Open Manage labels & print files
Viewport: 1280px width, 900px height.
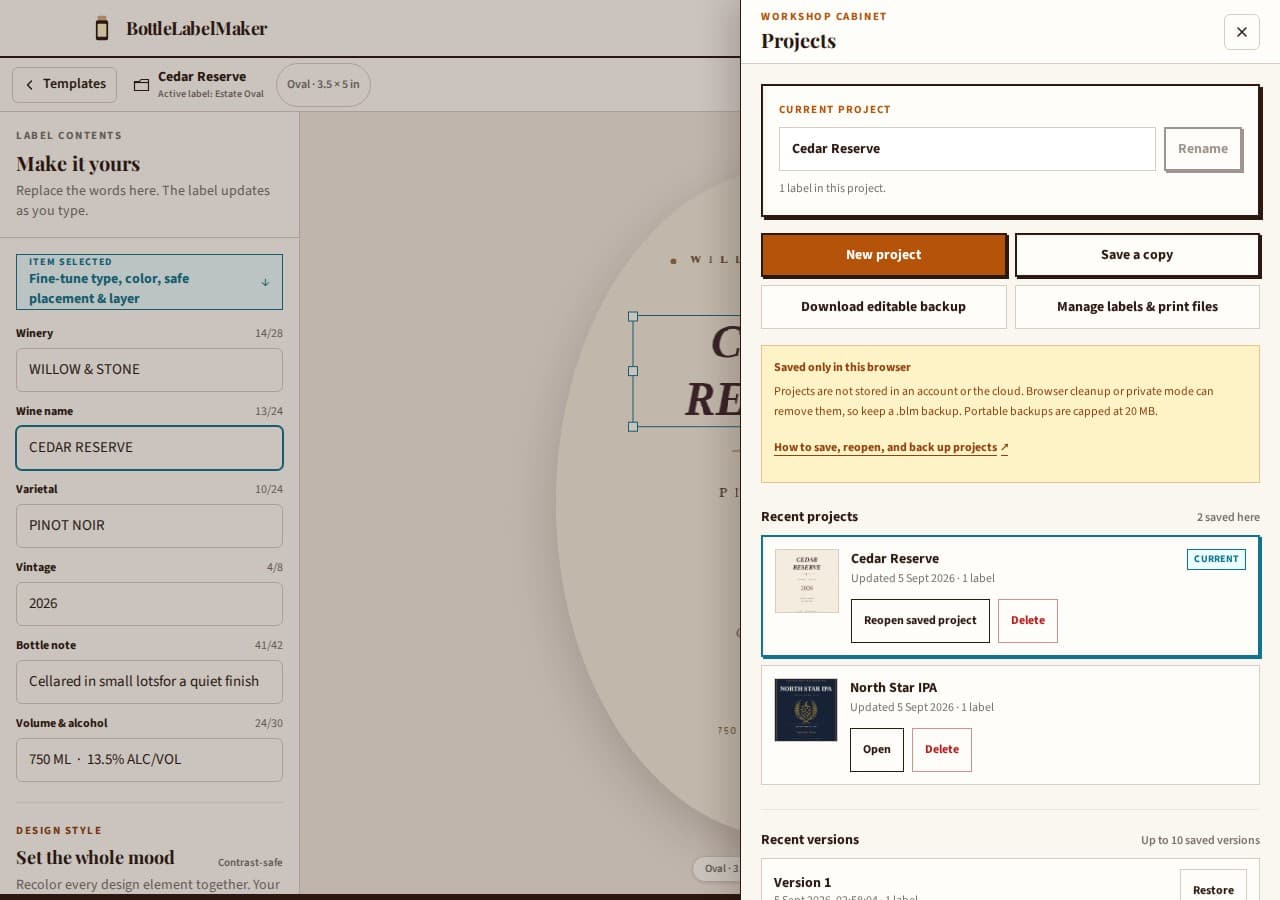[x=1137, y=307]
